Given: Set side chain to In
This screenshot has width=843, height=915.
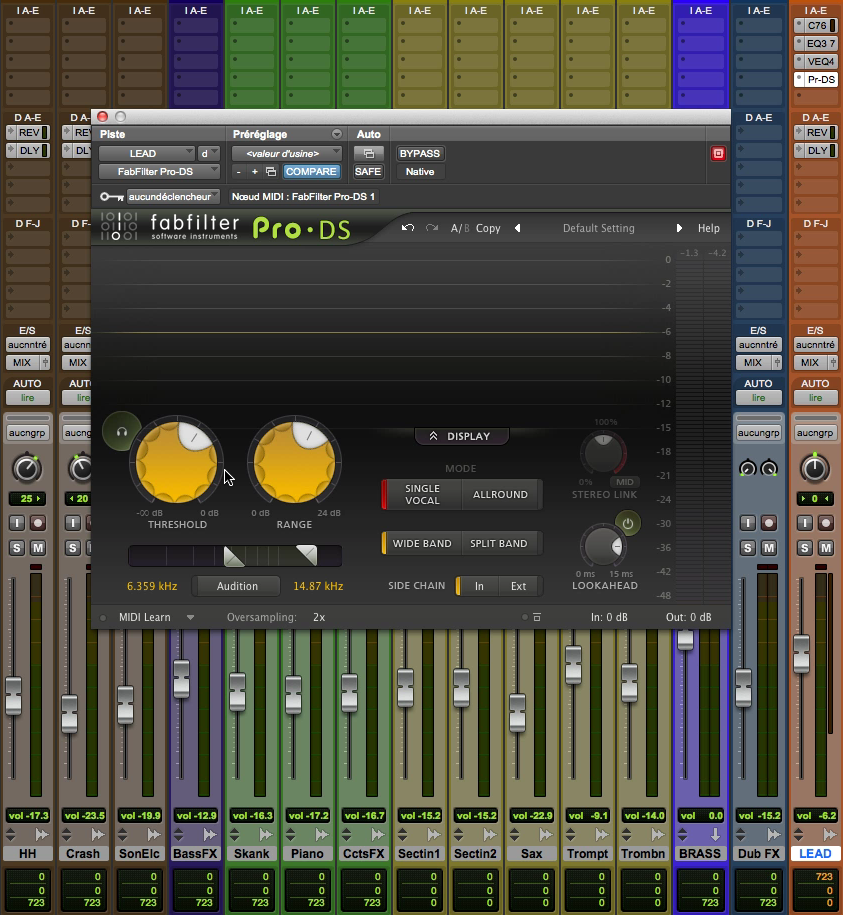Looking at the screenshot, I should (x=478, y=586).
